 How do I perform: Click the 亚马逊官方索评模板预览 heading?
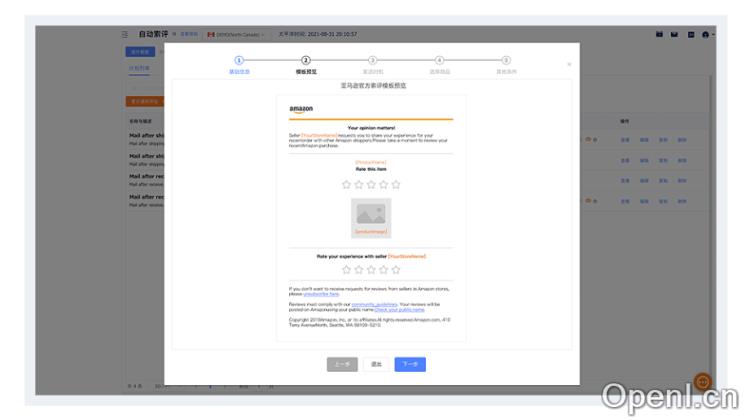tap(373, 86)
